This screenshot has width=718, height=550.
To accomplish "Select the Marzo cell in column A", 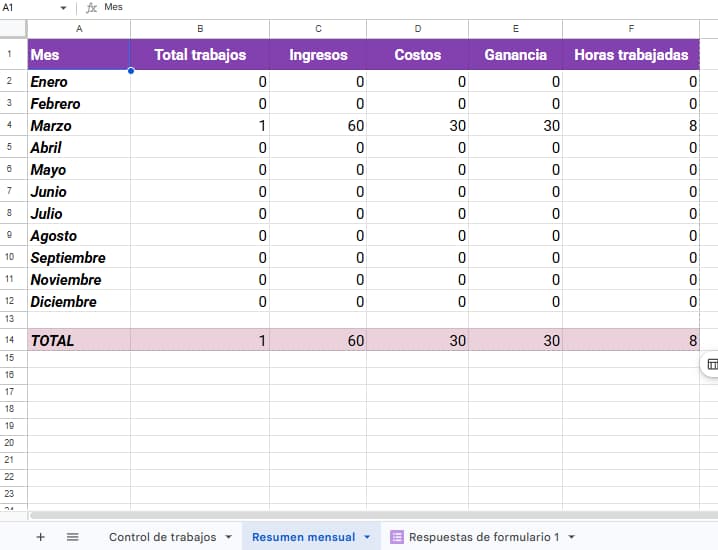I will [x=79, y=126].
